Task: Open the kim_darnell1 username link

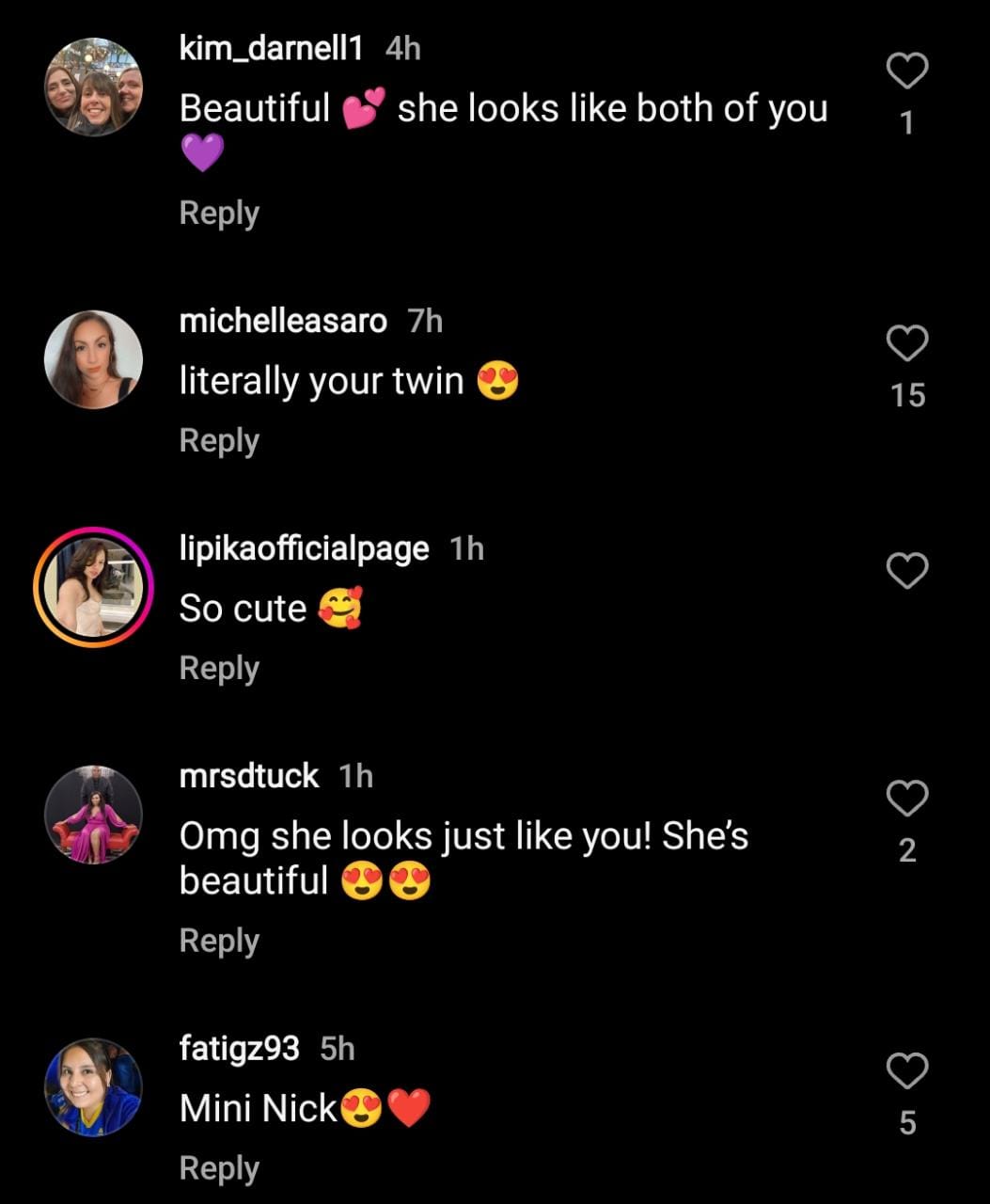Action: [x=271, y=49]
